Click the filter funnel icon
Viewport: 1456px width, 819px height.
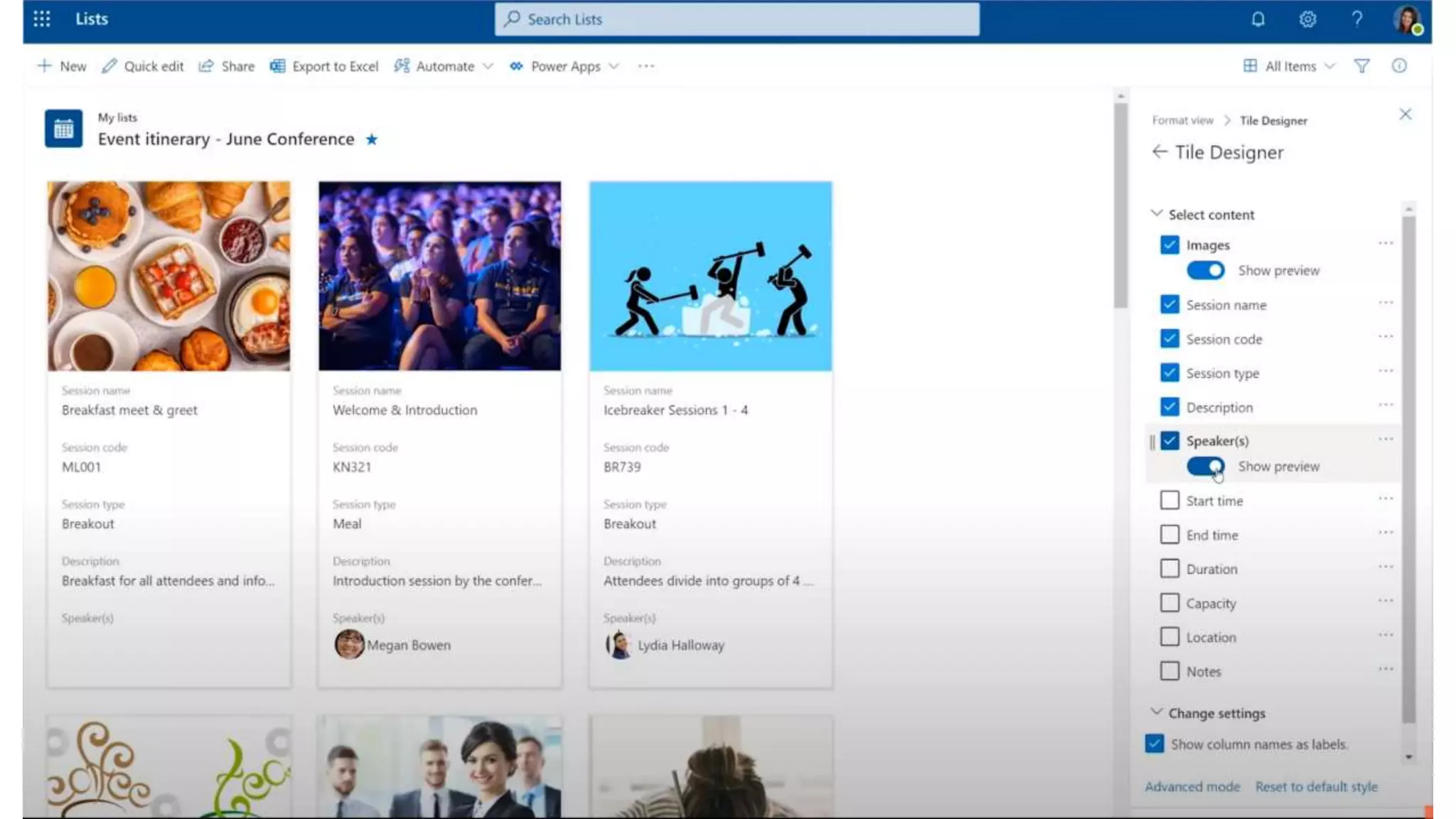1361,66
